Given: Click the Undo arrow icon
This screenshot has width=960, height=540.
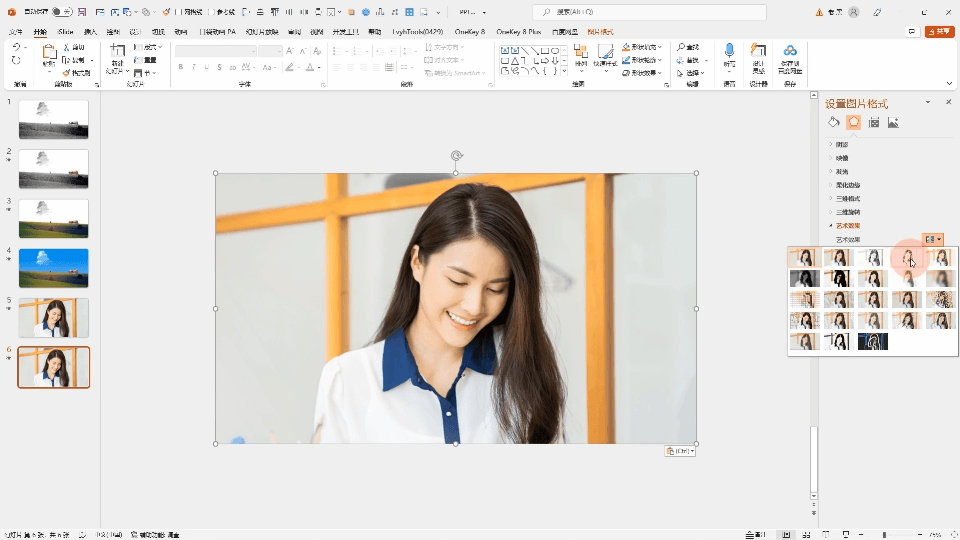Looking at the screenshot, I should pos(15,47).
